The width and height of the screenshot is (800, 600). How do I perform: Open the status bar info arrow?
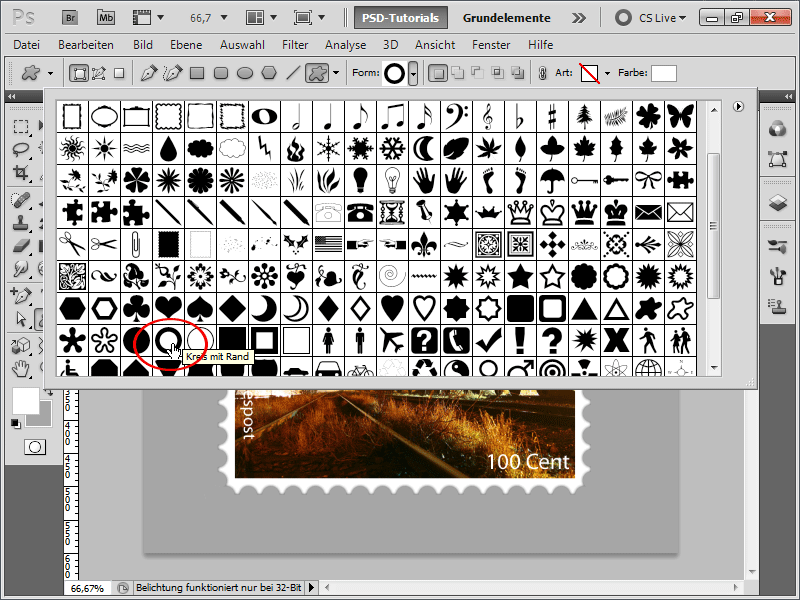coord(311,588)
